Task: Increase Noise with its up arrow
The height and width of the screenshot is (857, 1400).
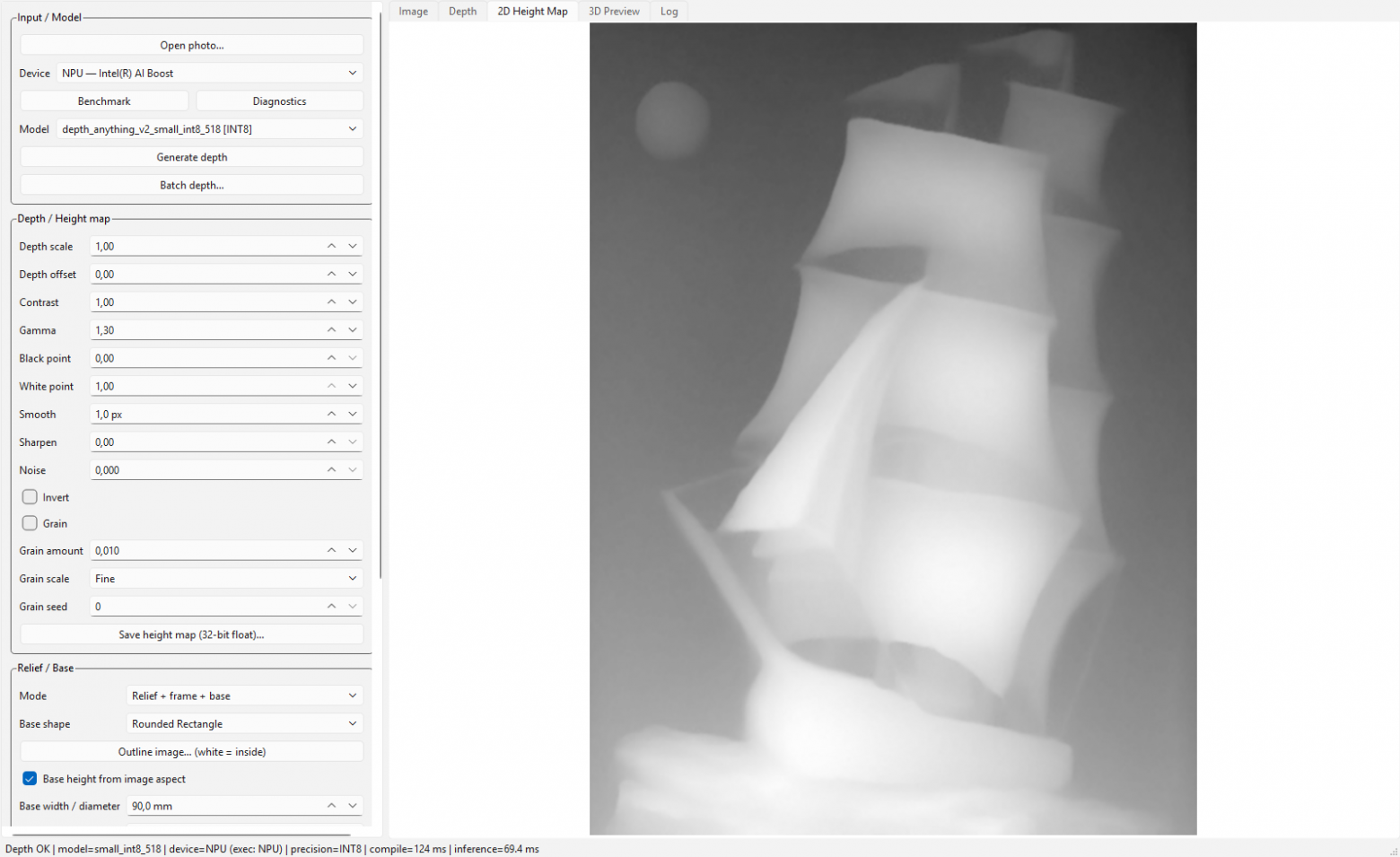Action: pos(331,469)
